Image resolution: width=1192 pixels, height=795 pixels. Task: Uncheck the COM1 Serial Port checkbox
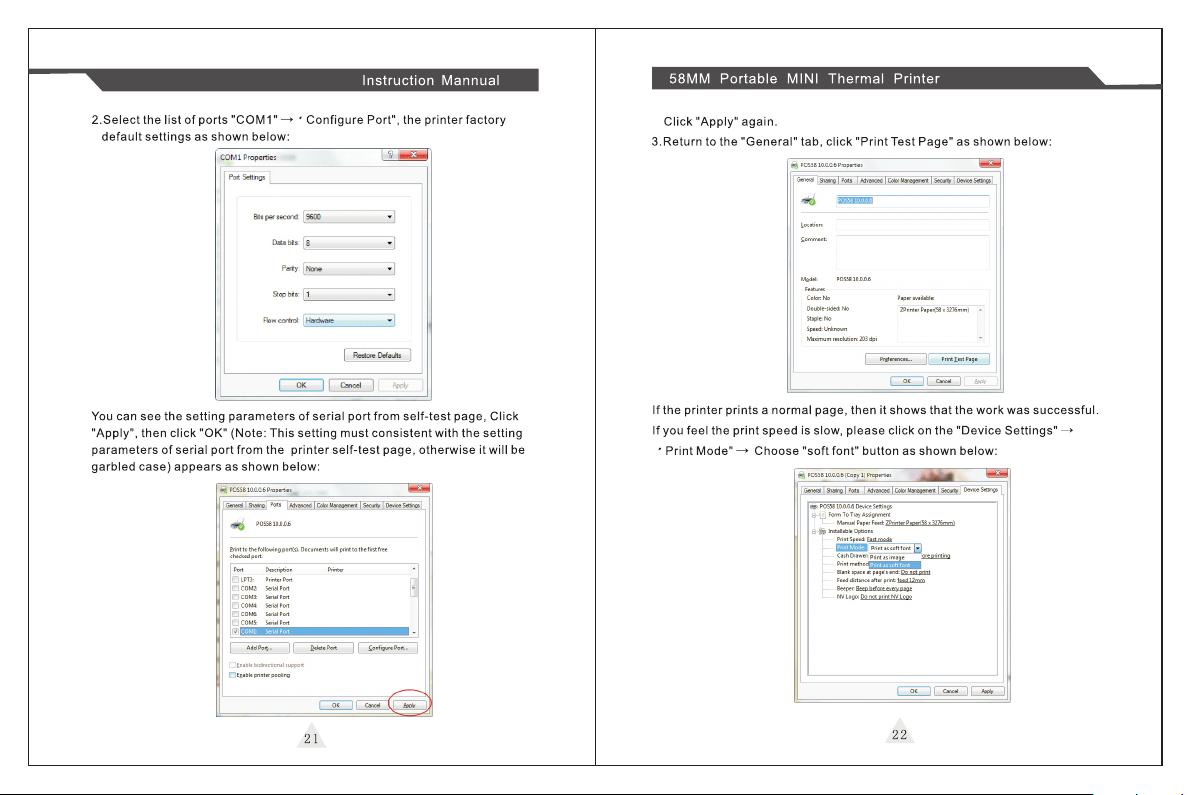(x=236, y=632)
